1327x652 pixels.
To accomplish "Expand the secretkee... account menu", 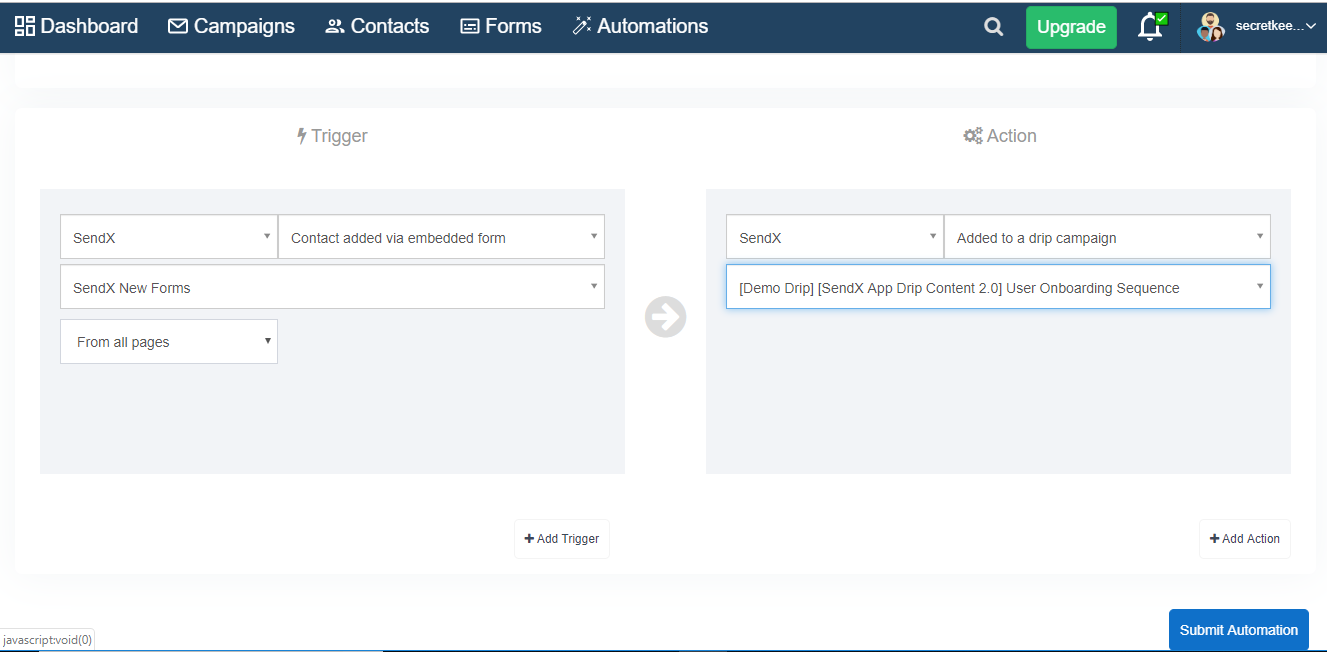I will pos(1256,27).
